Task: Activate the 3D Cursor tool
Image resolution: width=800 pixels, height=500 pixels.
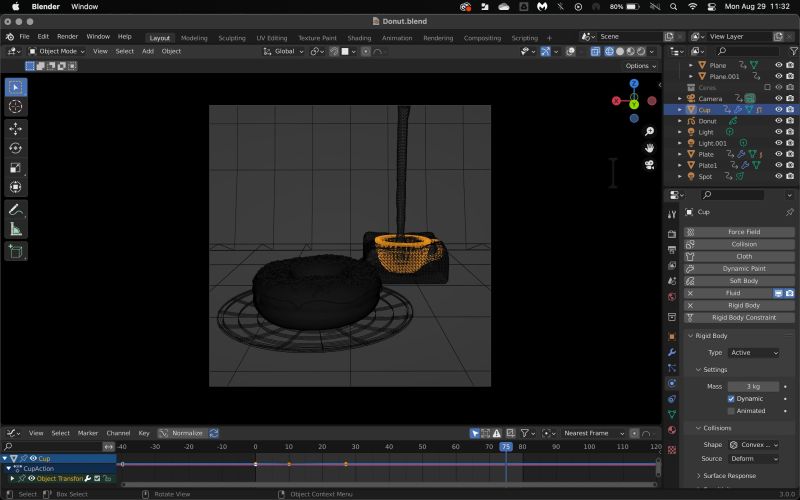Action: (16, 106)
